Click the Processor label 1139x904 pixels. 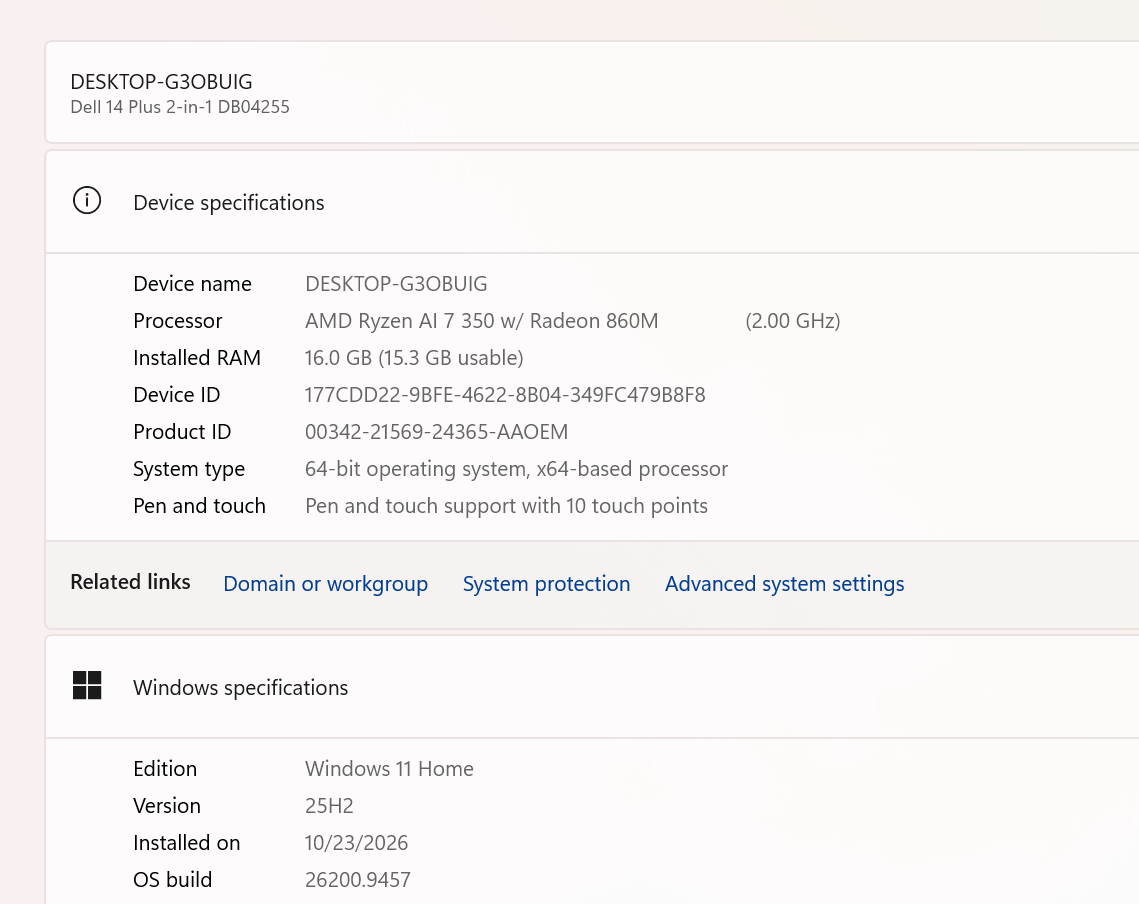[x=178, y=320]
